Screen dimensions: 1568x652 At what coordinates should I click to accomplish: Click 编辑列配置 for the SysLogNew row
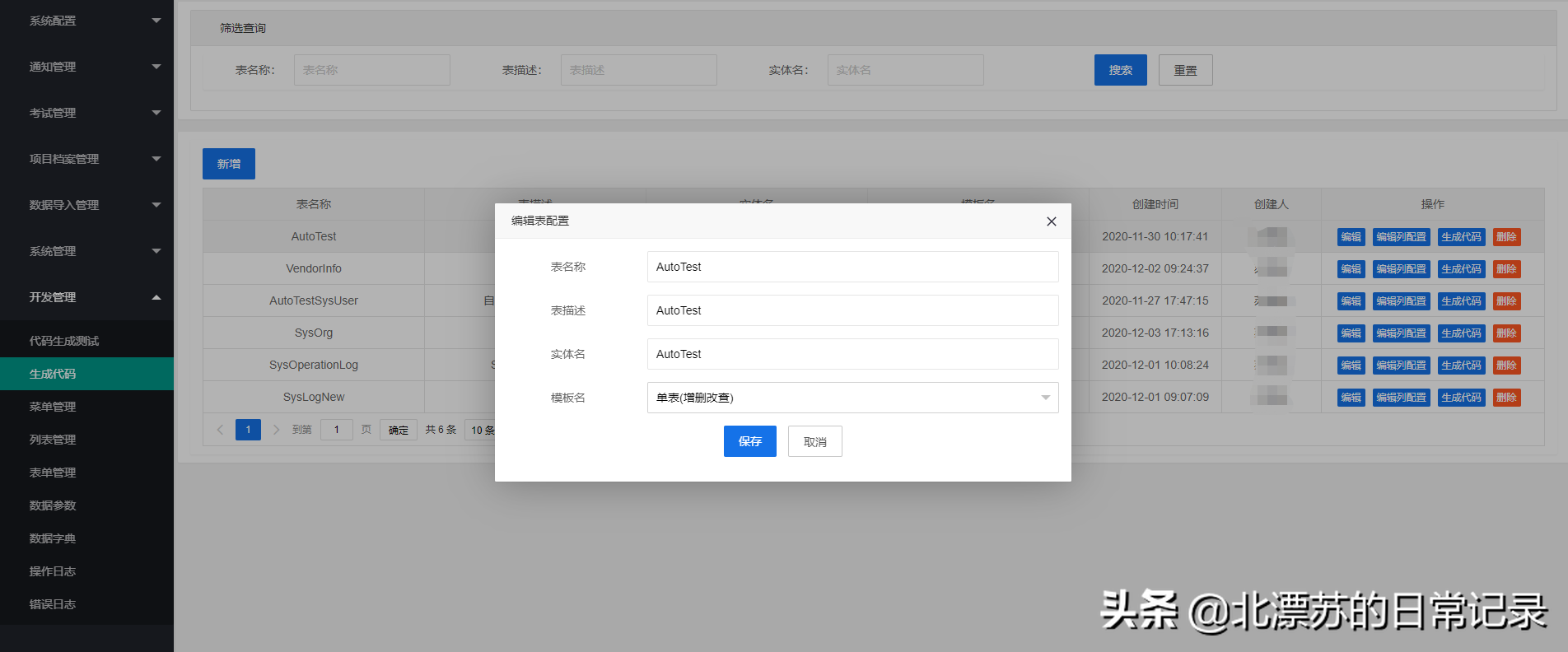point(1401,398)
